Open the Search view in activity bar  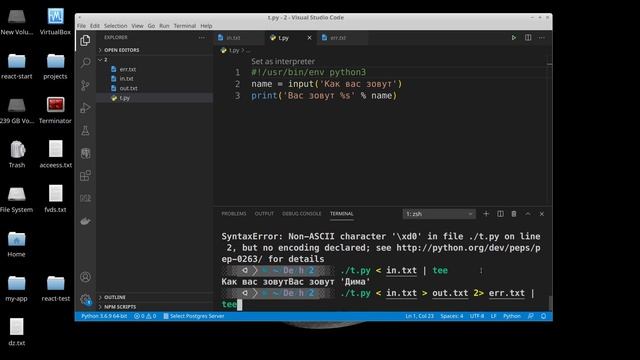click(x=85, y=62)
